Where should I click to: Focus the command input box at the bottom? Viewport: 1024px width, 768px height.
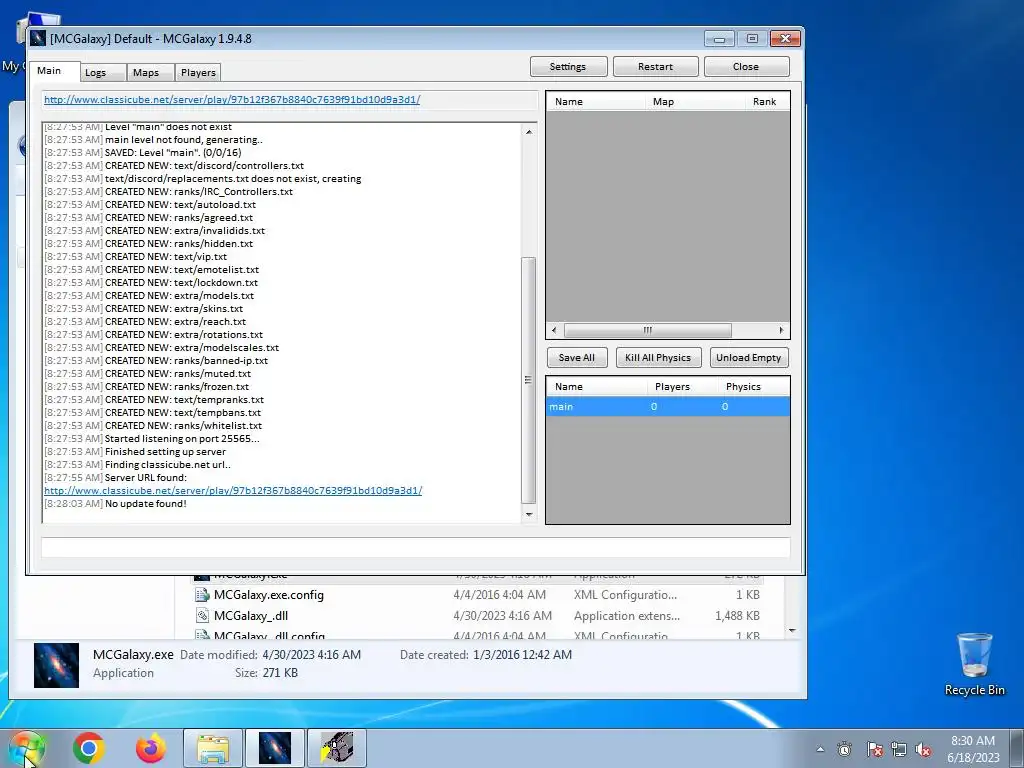coord(415,547)
